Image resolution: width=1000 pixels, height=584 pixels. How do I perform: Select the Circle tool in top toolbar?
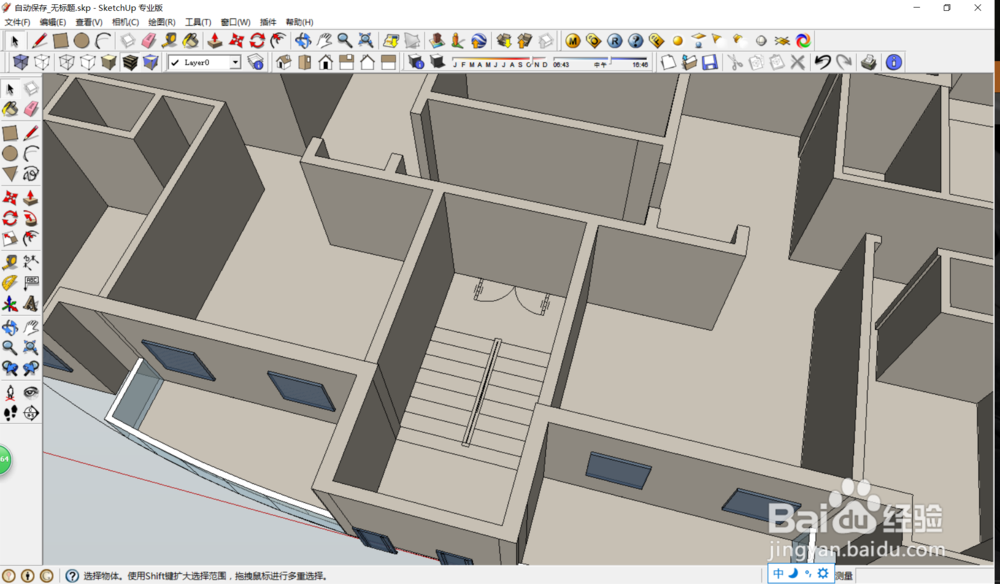[82, 41]
